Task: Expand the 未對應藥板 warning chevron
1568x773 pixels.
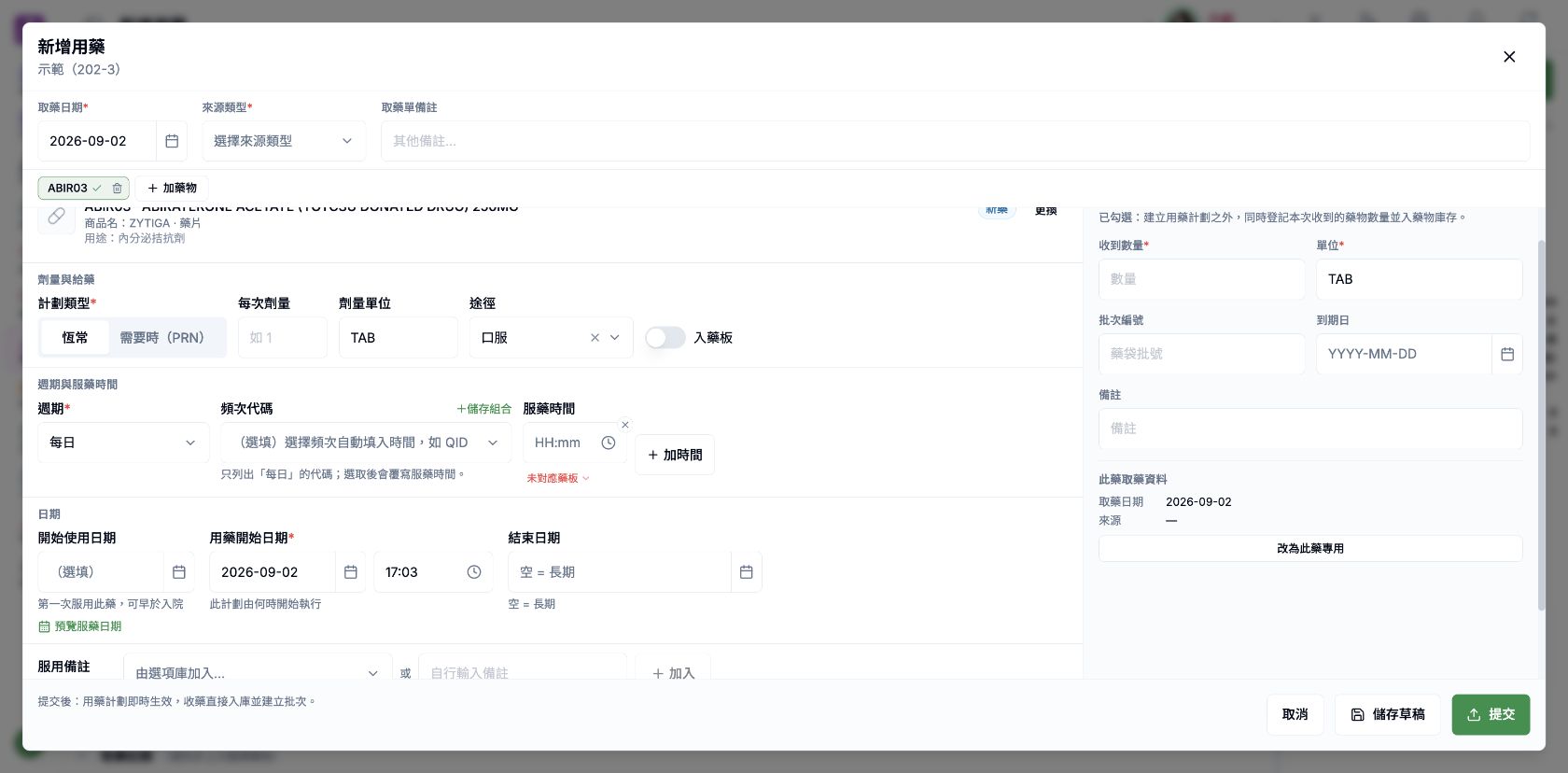Action: pos(586,478)
